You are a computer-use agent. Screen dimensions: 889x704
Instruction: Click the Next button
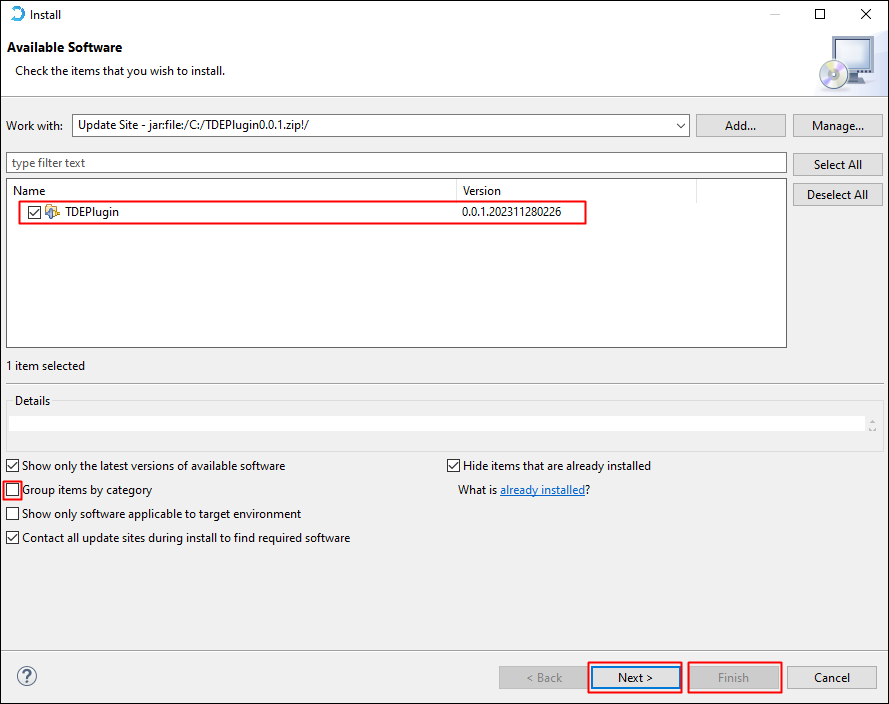[x=635, y=677]
